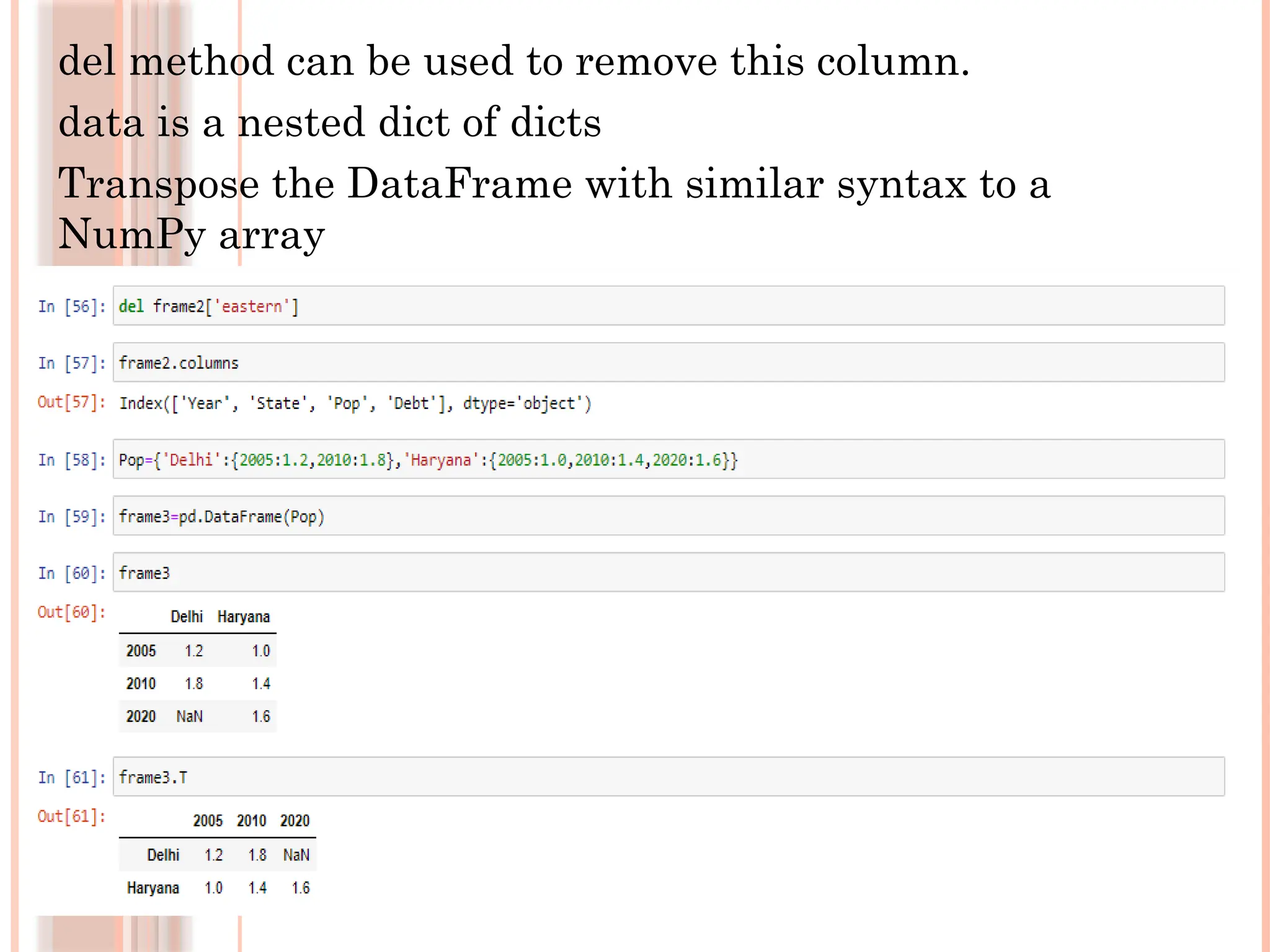Click the 2010 row index in Out[60]
The height and width of the screenshot is (952, 1270).
click(x=141, y=684)
